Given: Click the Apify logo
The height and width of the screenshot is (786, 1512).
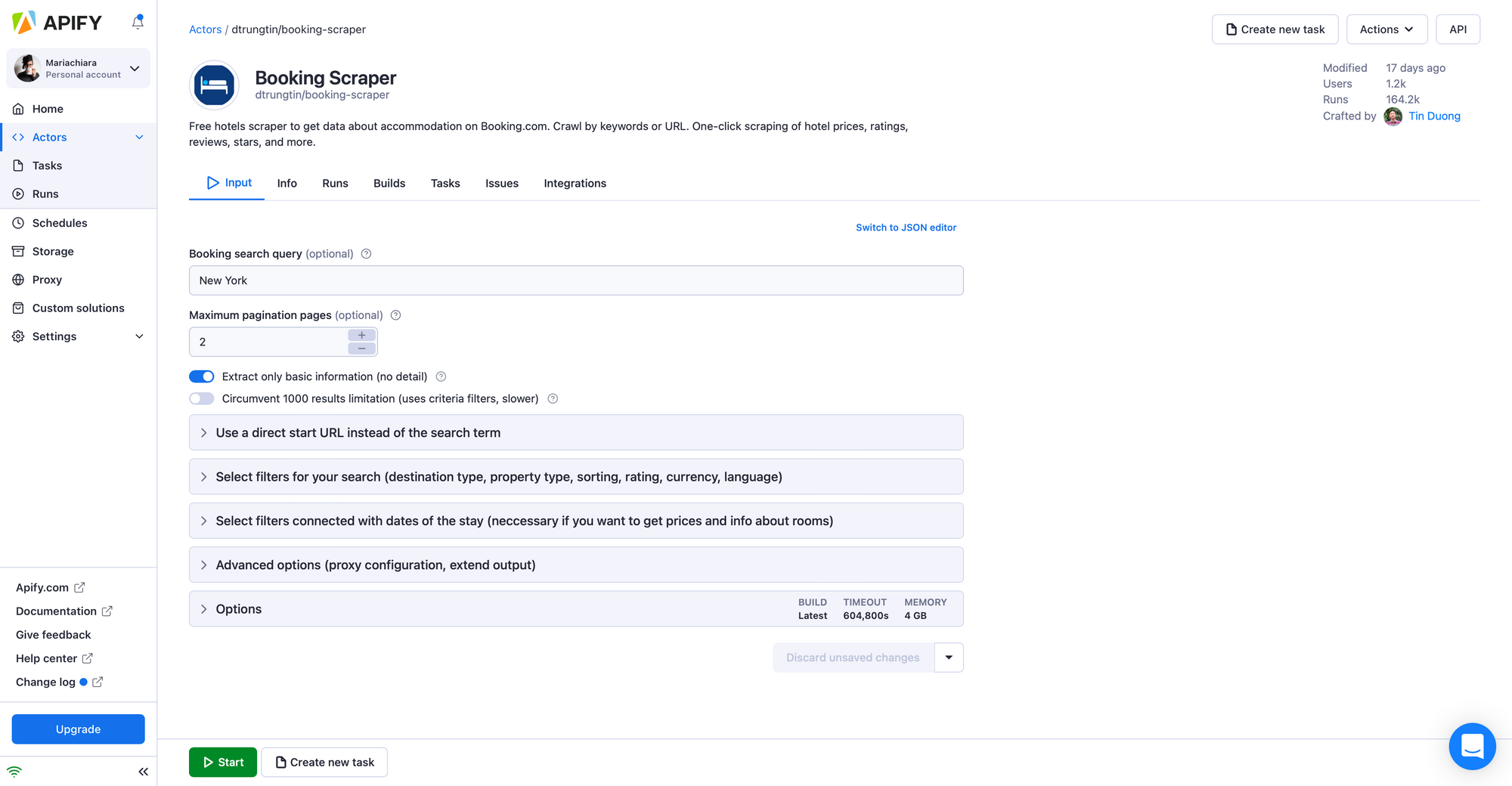Looking at the screenshot, I should point(57,23).
